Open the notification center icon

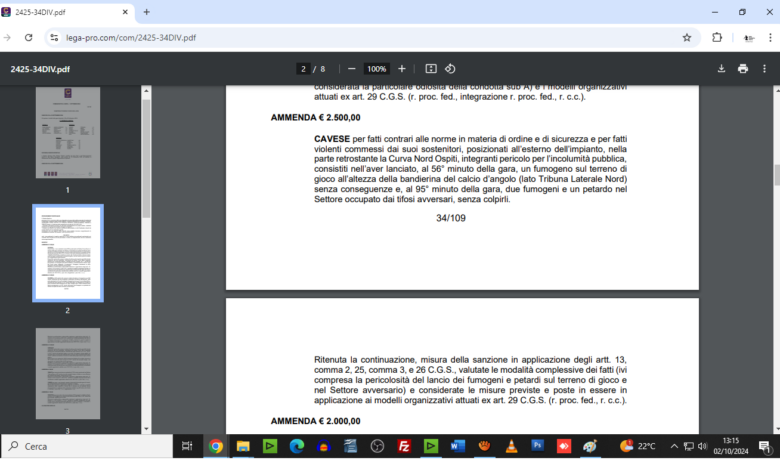pos(765,447)
